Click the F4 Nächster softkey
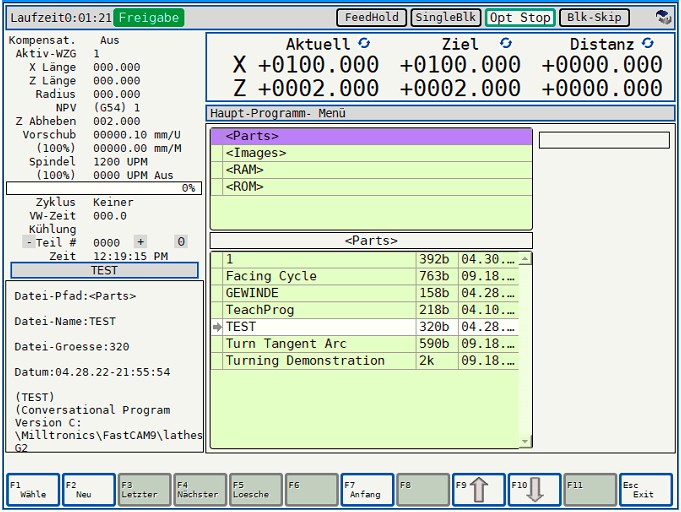 (x=200, y=489)
